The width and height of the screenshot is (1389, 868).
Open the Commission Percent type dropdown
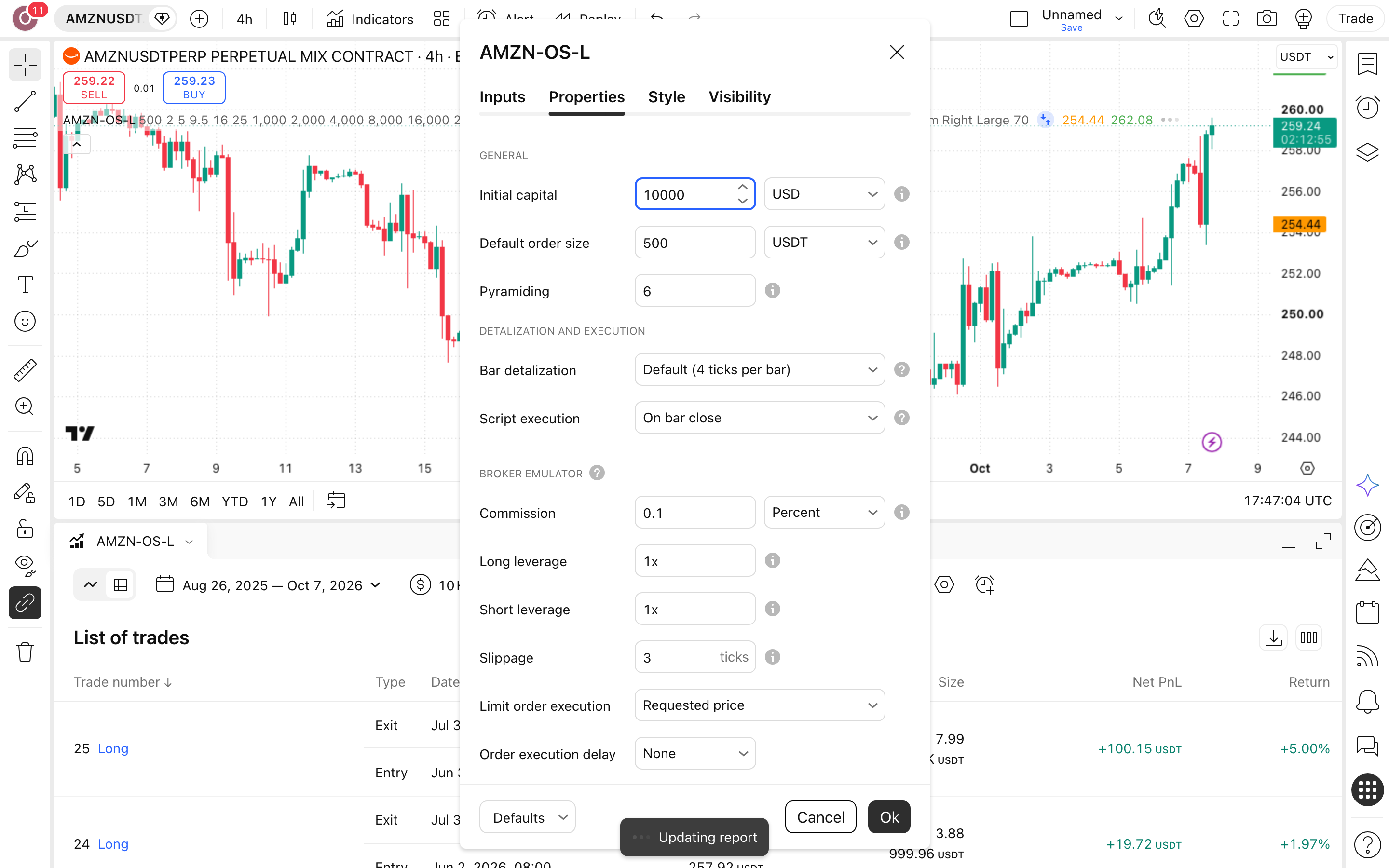point(824,512)
